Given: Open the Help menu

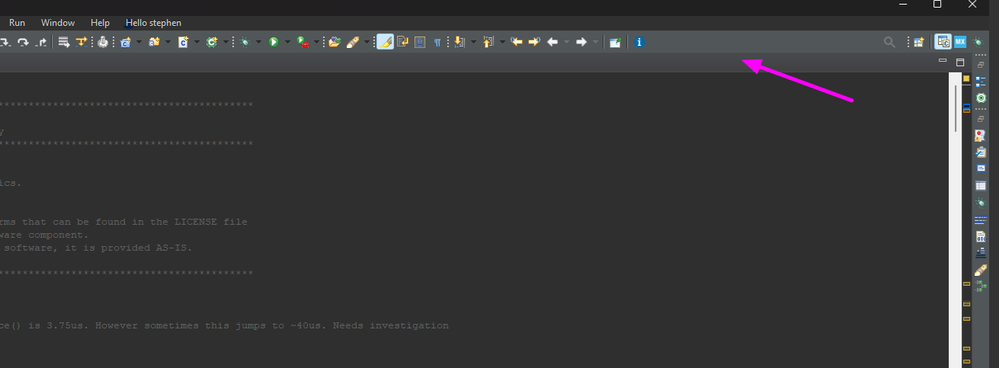Looking at the screenshot, I should click(100, 22).
